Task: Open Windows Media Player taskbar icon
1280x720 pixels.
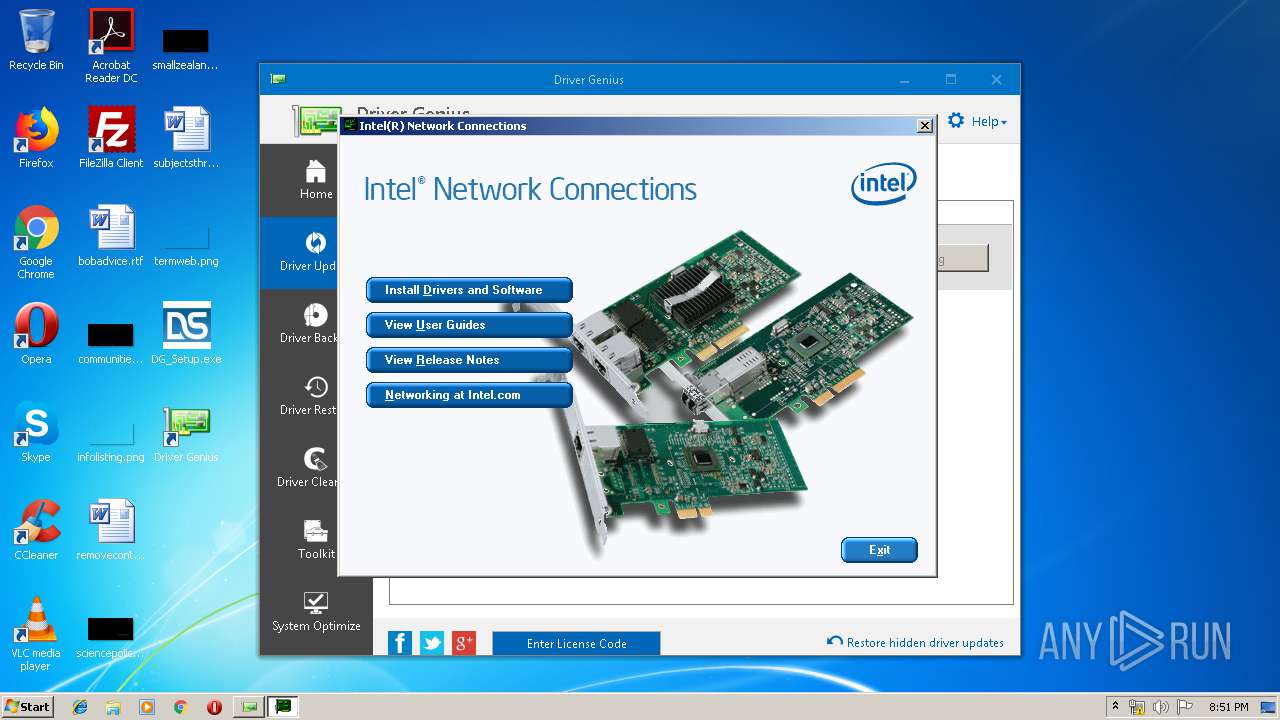Action: click(x=147, y=707)
